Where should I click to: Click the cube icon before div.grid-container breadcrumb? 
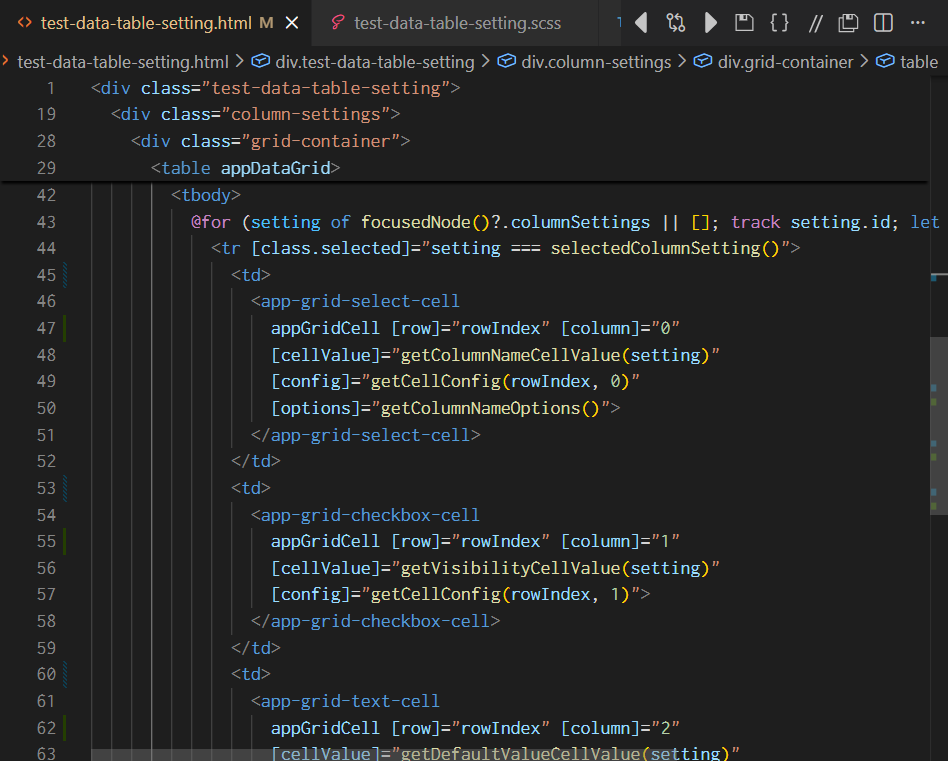click(703, 61)
